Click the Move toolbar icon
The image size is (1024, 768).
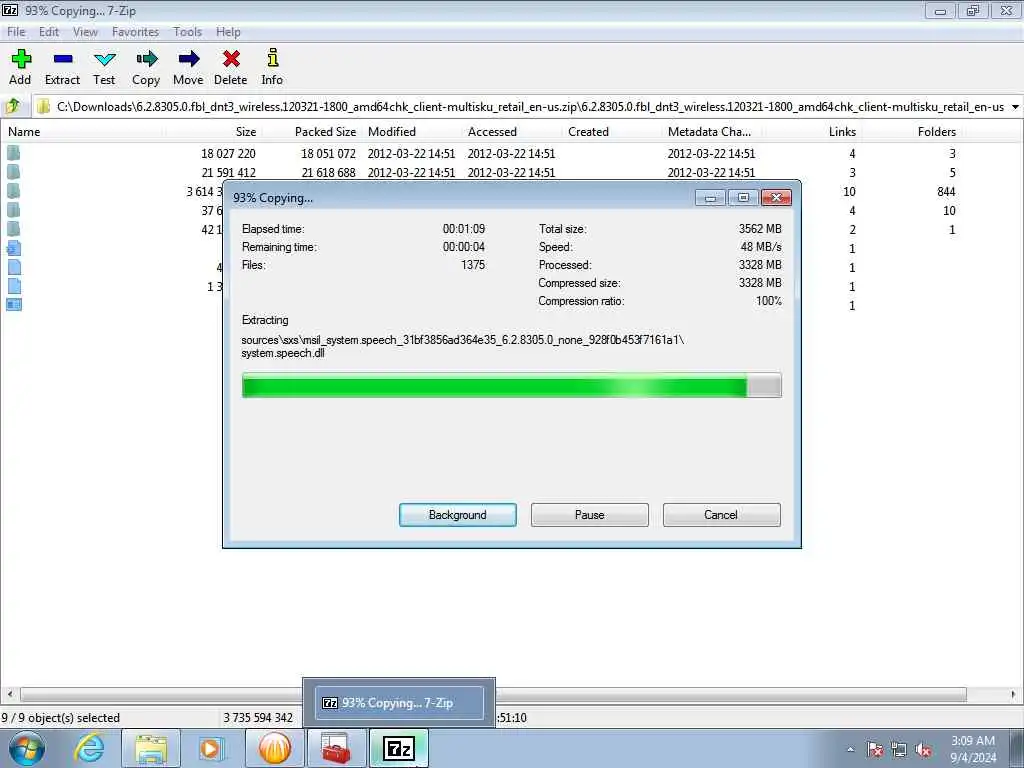(x=188, y=59)
